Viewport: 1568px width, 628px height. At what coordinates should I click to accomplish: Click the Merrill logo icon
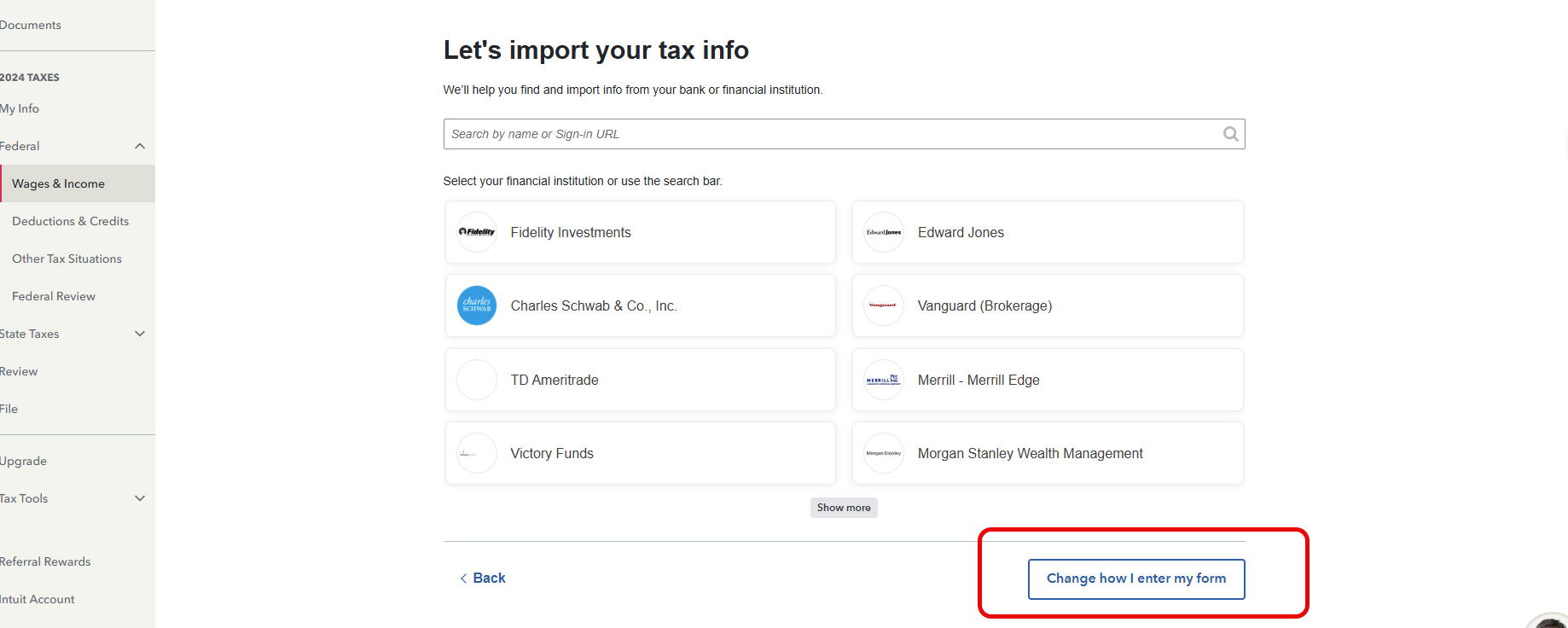(884, 380)
